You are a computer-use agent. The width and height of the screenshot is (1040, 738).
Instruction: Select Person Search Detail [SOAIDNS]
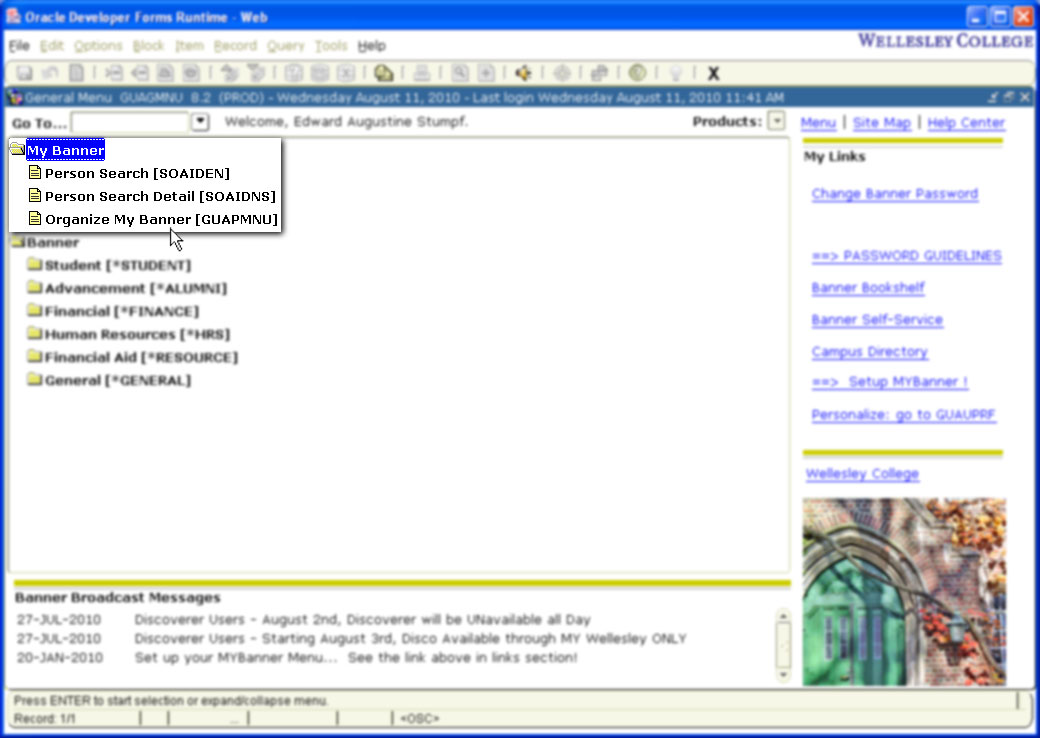coord(160,196)
